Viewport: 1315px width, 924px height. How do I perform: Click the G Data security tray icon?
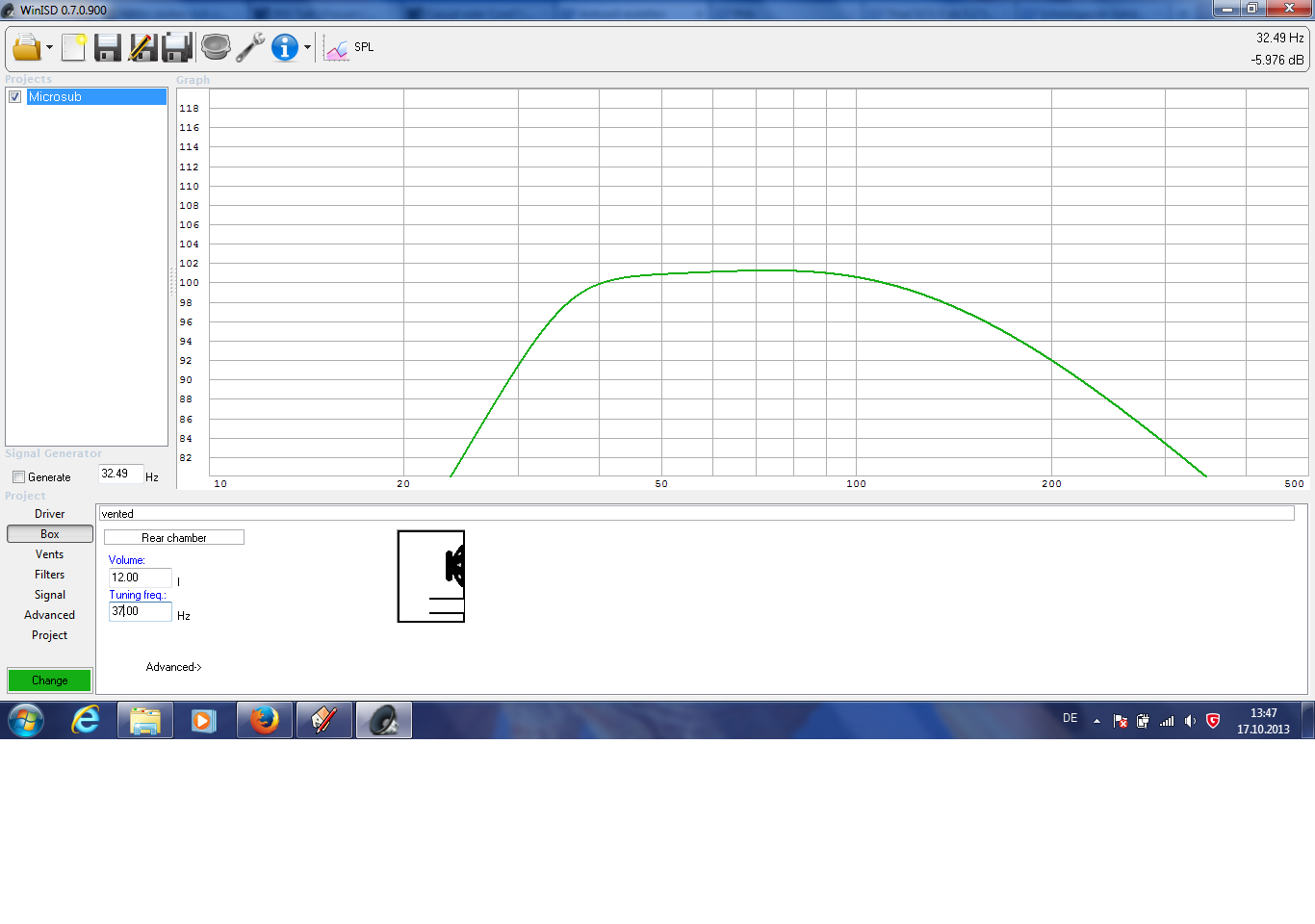(x=1213, y=721)
